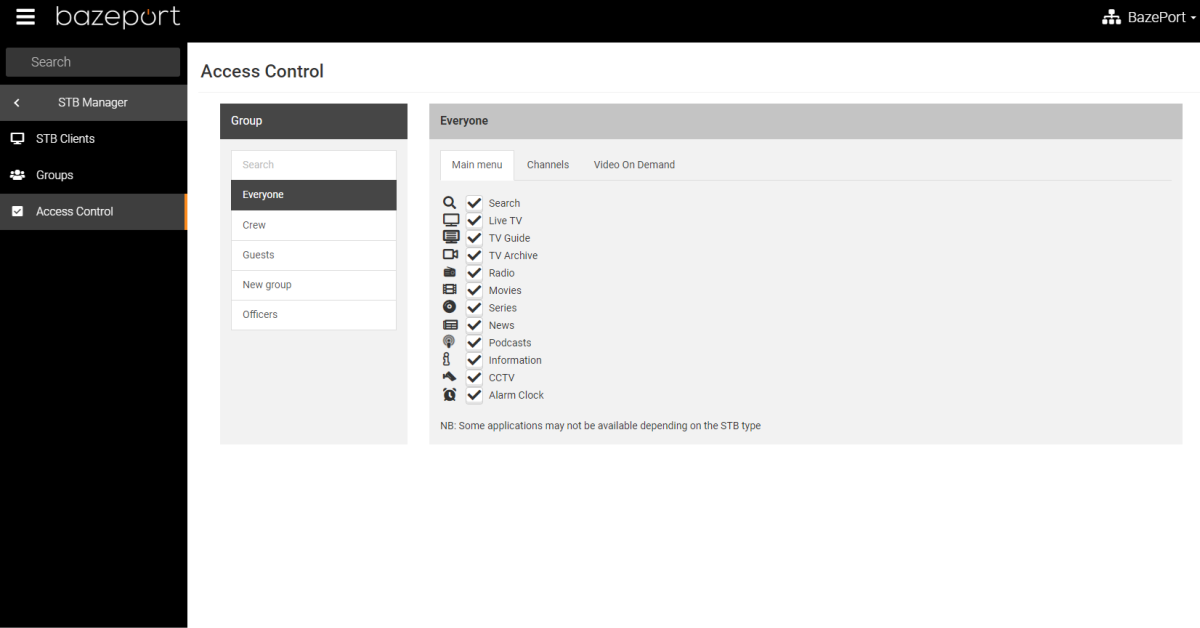Uncheck the Podcasts checkbox
Screen dimensions: 1200x628
coord(474,343)
